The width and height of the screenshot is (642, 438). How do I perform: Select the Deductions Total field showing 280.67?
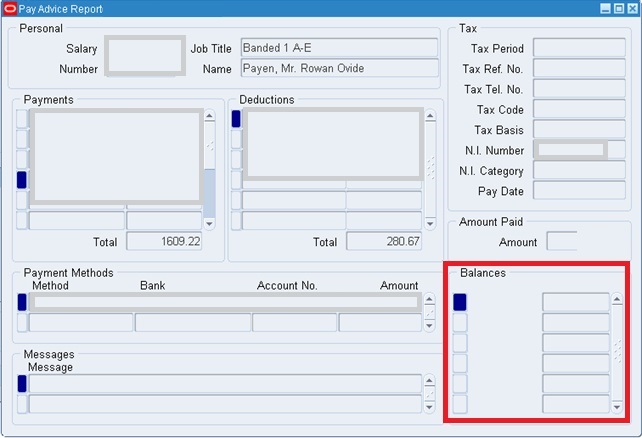click(384, 242)
